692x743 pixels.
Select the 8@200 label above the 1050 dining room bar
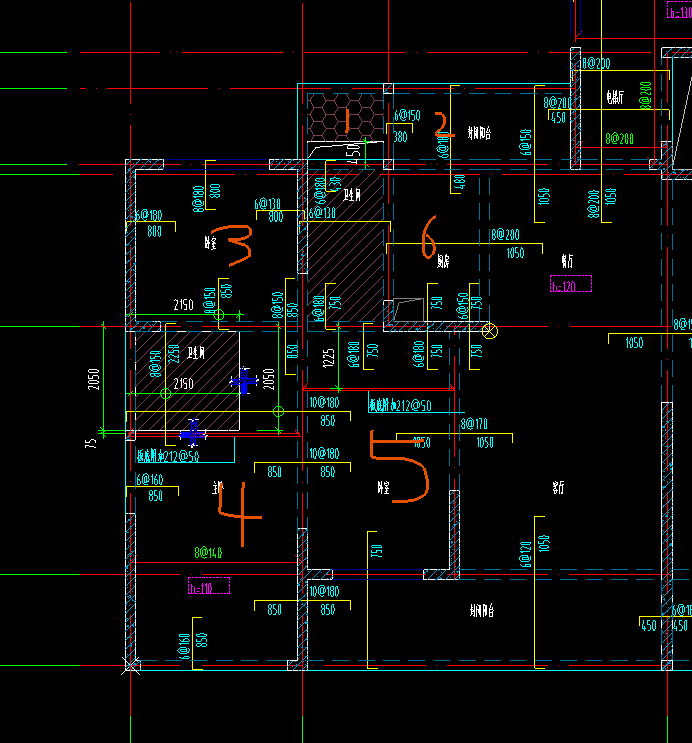pos(505,235)
